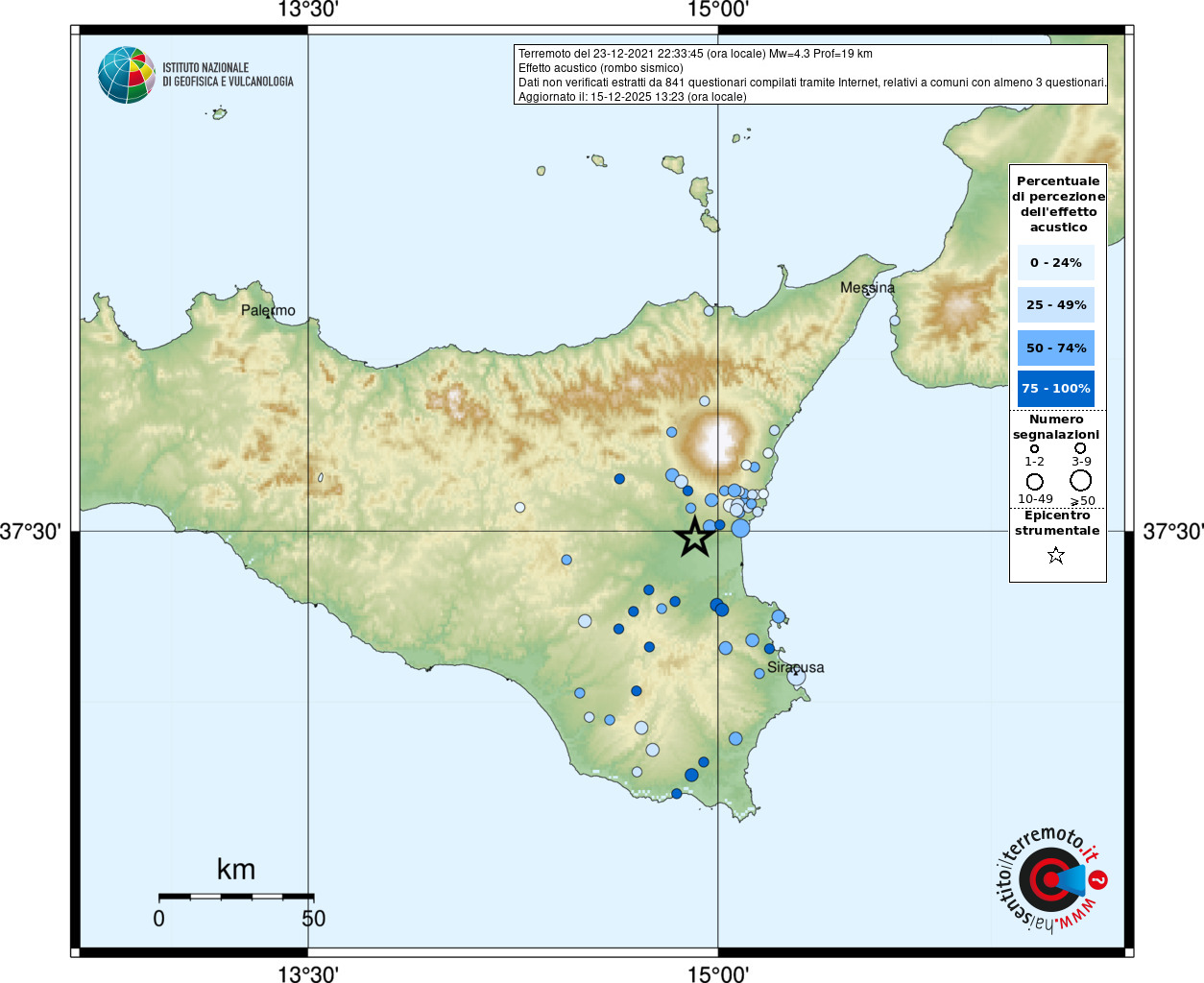Click the top 15°00' longitude label
The image size is (1204, 983).
tap(717, 10)
